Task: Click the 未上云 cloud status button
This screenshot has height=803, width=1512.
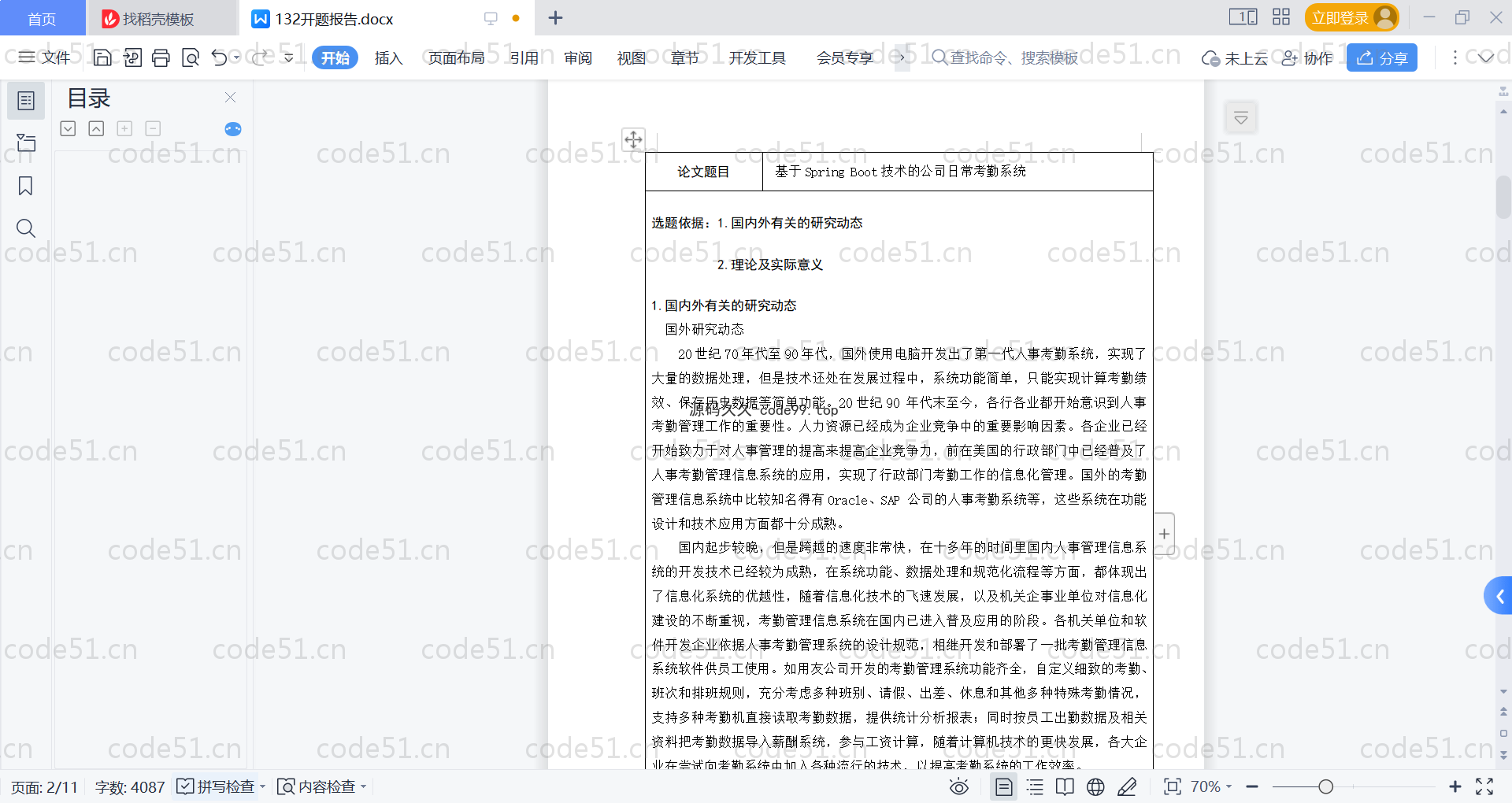Action: 1235,57
